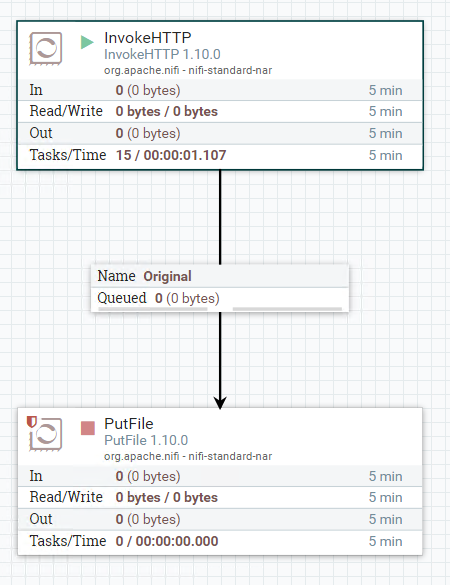The image size is (450, 585).
Task: Click the right queue size progress bar
Action: [287, 309]
